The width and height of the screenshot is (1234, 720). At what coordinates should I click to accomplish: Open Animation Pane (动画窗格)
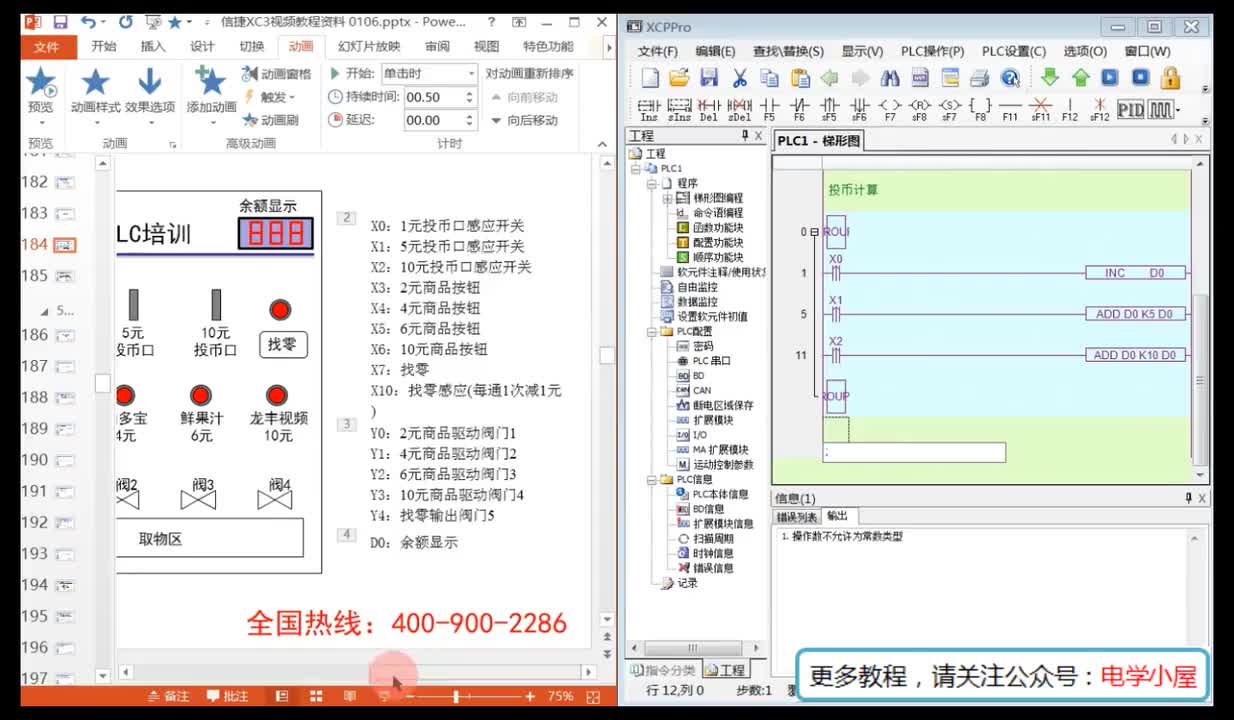point(277,74)
